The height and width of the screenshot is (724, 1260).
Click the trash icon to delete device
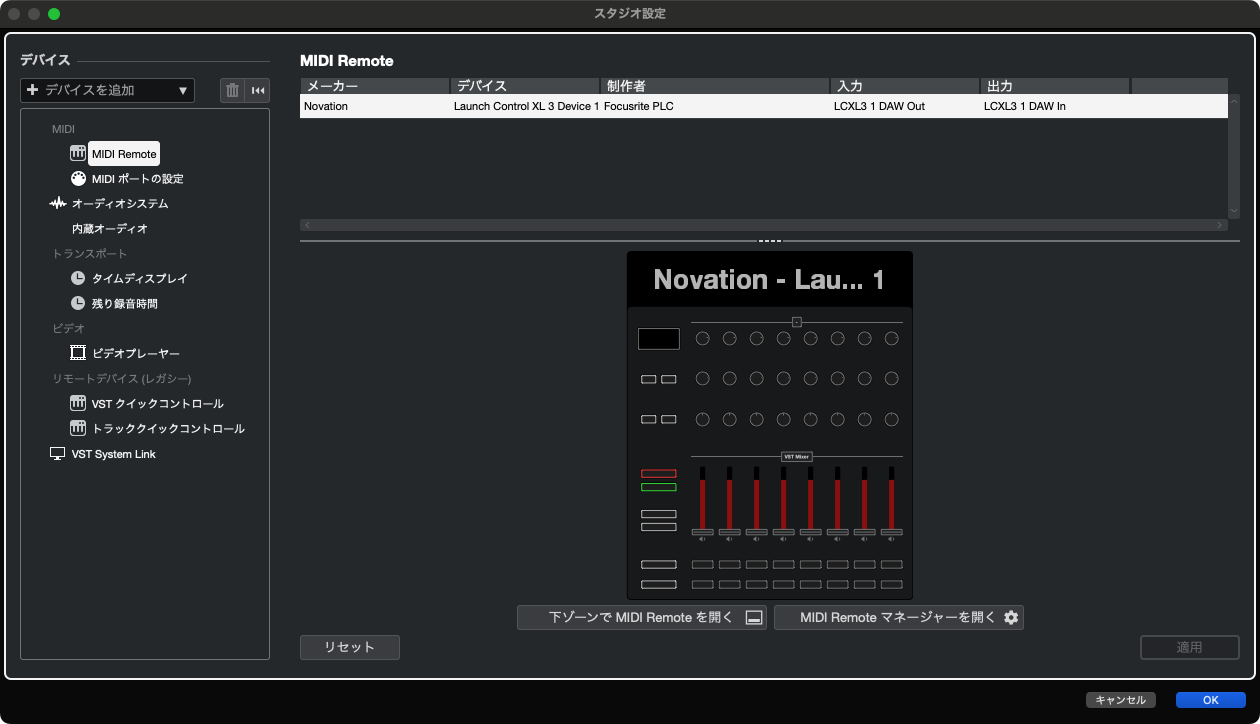click(232, 91)
